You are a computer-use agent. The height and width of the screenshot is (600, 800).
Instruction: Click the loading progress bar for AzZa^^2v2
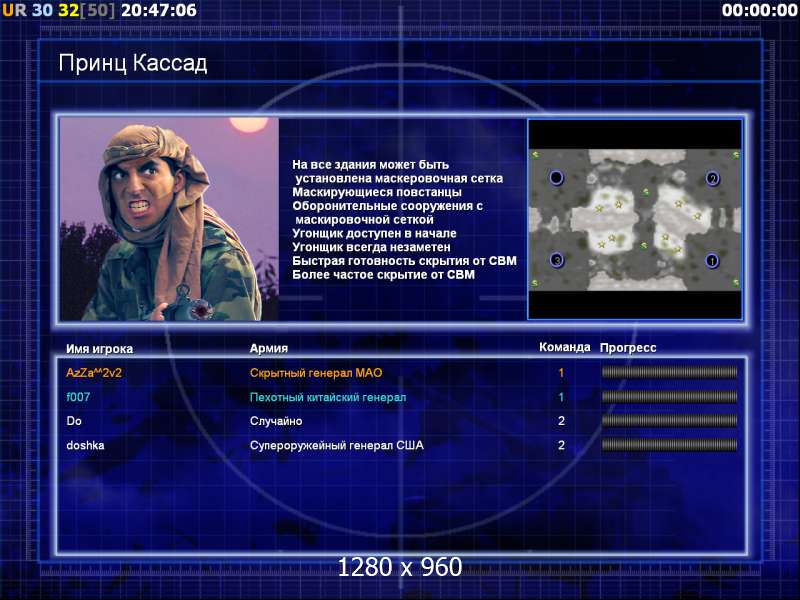pos(669,372)
